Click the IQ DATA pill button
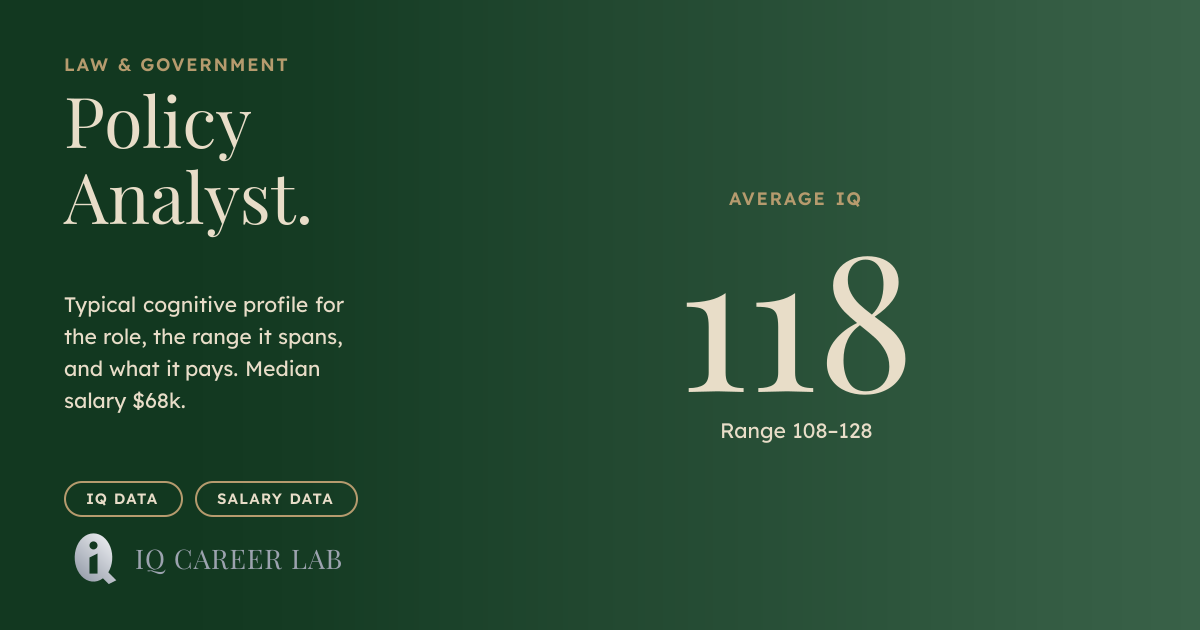1200x630 pixels. pos(123,499)
